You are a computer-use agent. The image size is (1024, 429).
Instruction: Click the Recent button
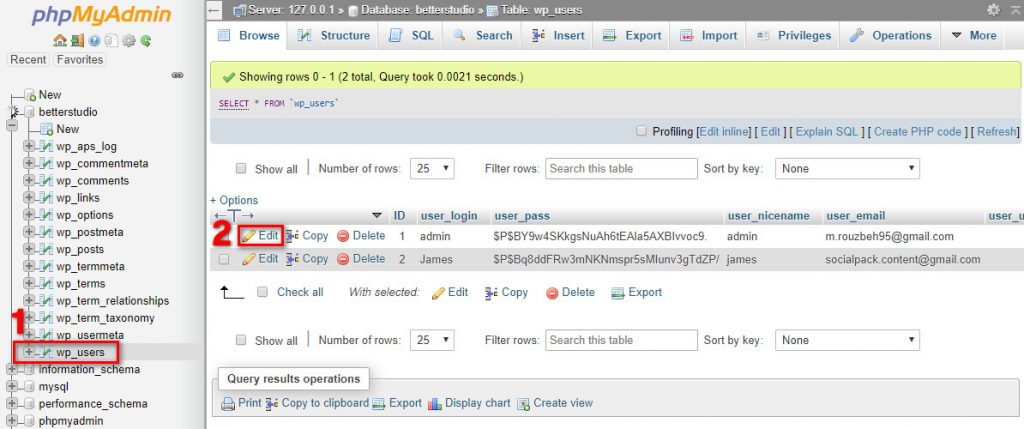pyautogui.click(x=29, y=59)
